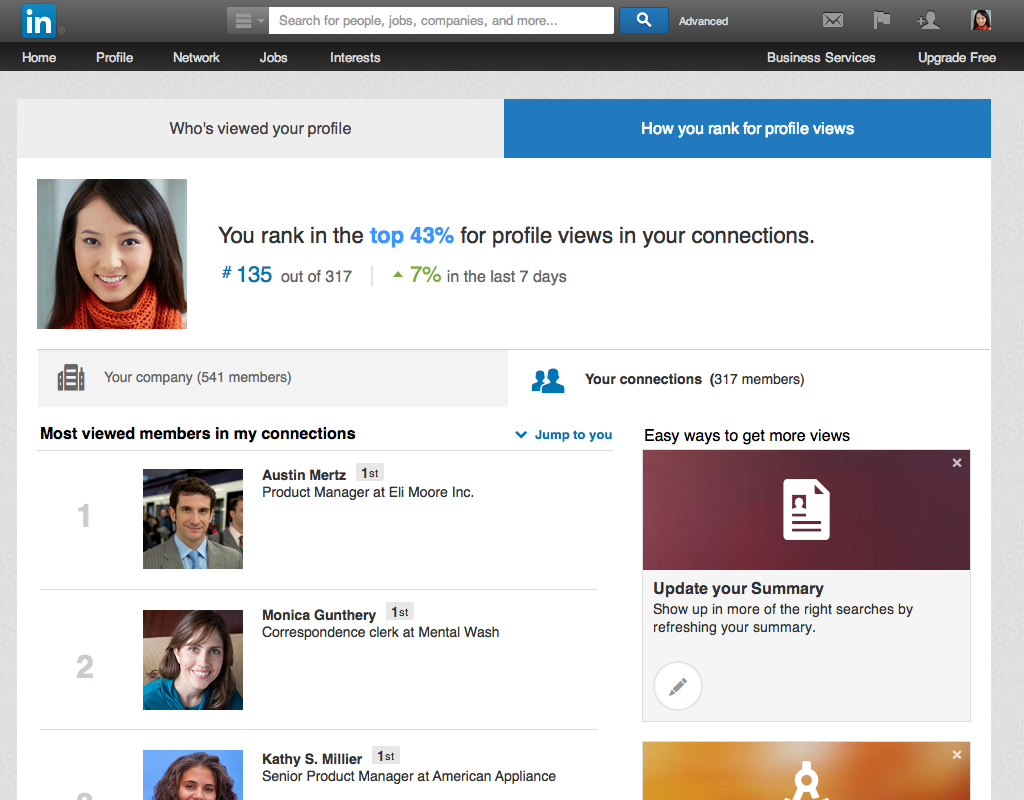
Task: Click the Advanced search link
Action: tap(703, 21)
